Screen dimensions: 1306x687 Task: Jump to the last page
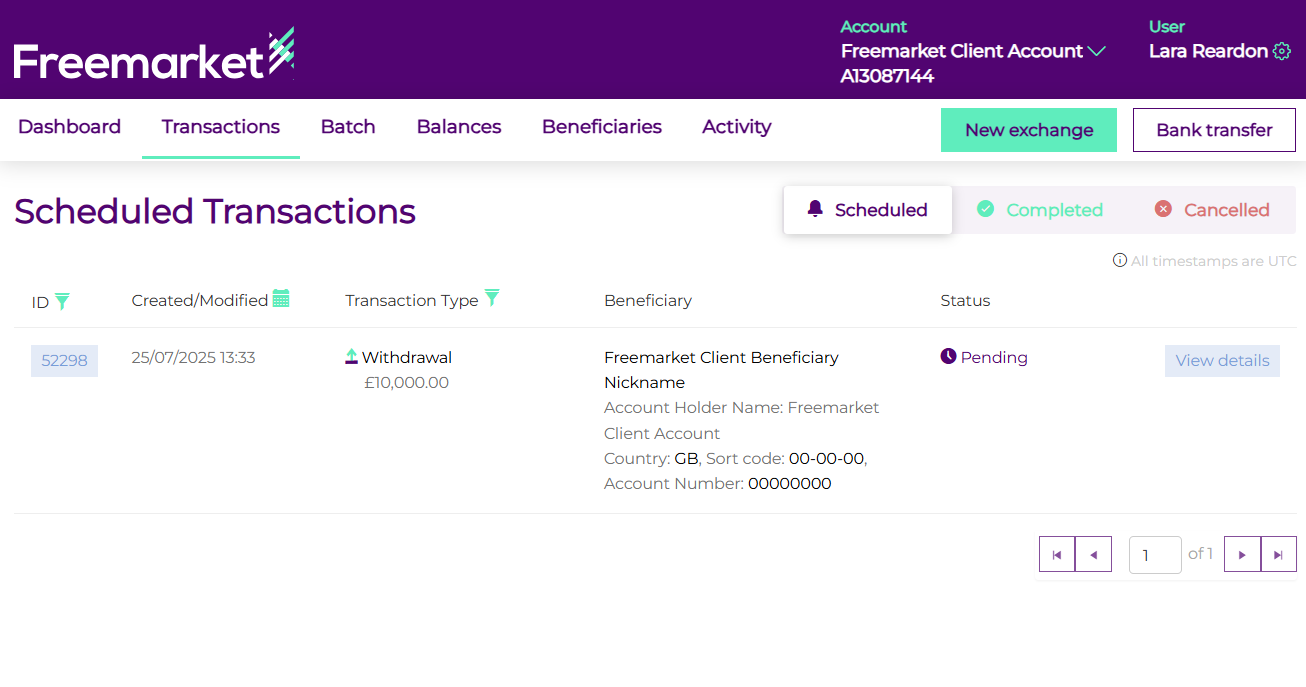(1278, 555)
